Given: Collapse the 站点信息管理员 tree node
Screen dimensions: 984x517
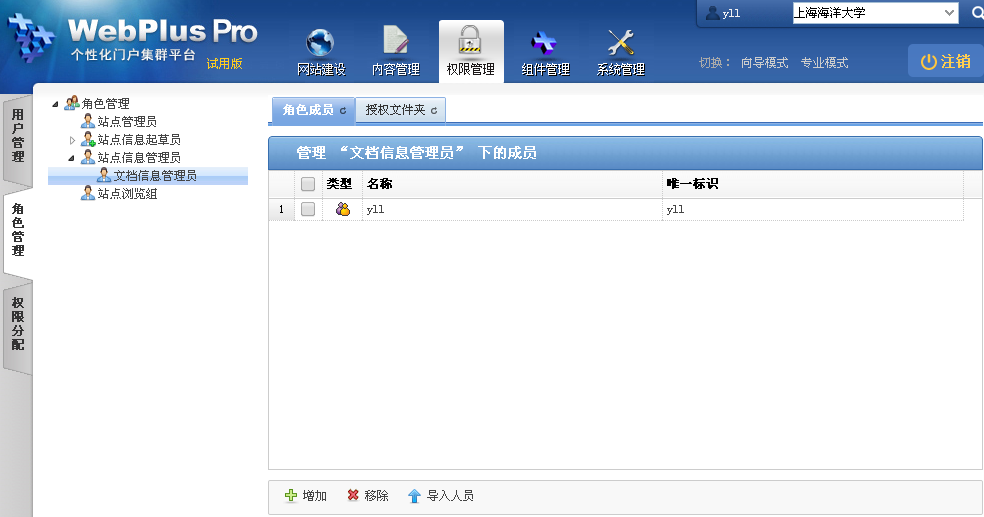Looking at the screenshot, I should pos(72,158).
